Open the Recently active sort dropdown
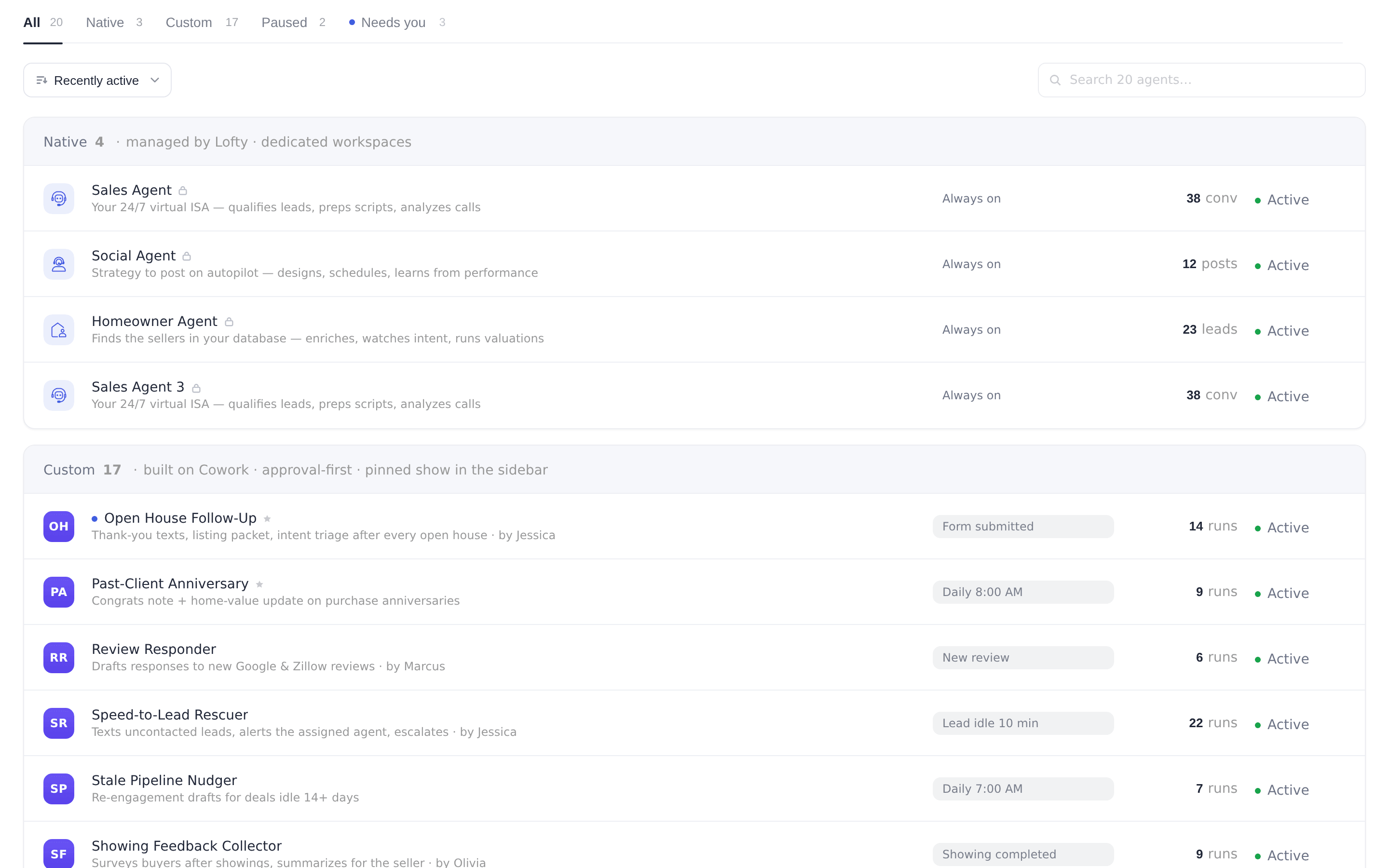 [97, 81]
